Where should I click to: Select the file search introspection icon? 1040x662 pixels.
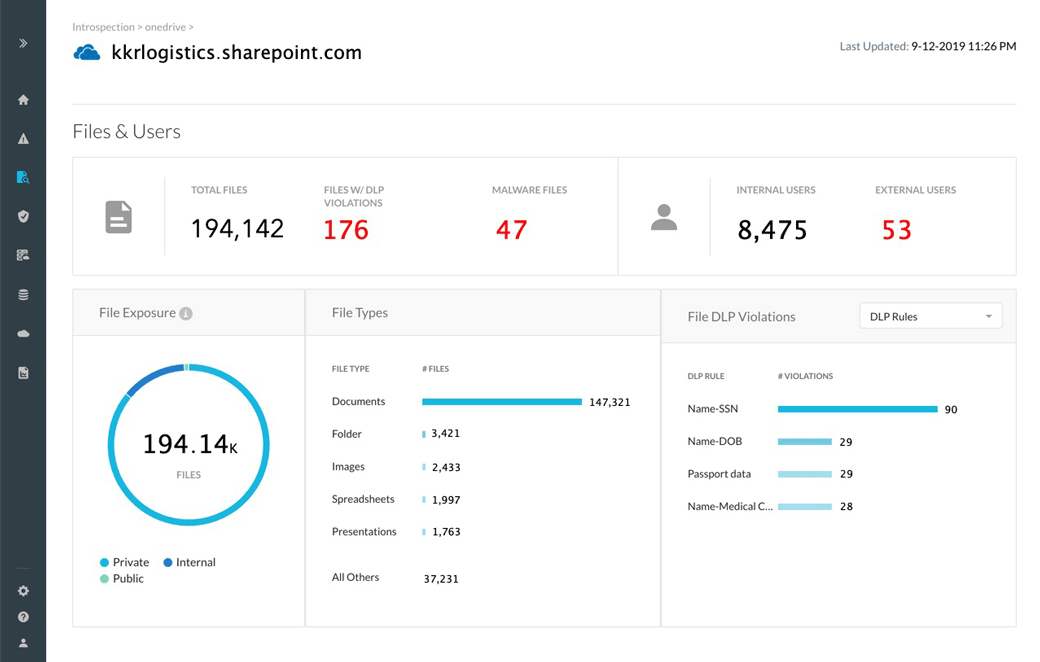tap(23, 177)
